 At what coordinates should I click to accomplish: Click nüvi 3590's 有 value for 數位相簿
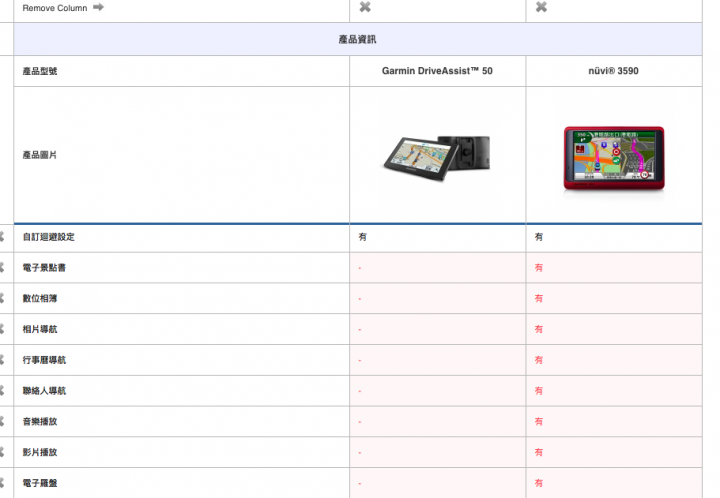(x=539, y=298)
